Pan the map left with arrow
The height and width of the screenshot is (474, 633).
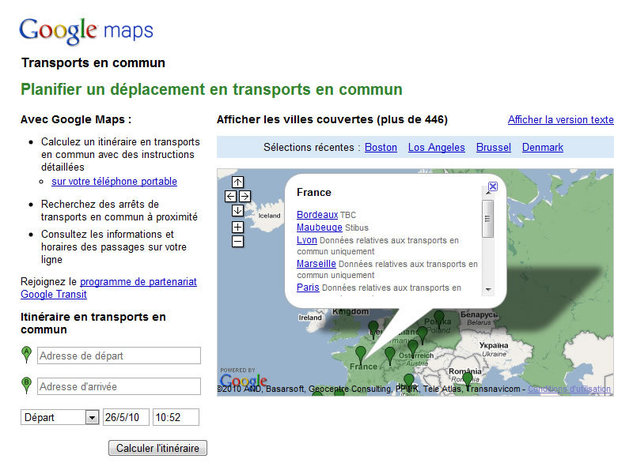coord(230,196)
